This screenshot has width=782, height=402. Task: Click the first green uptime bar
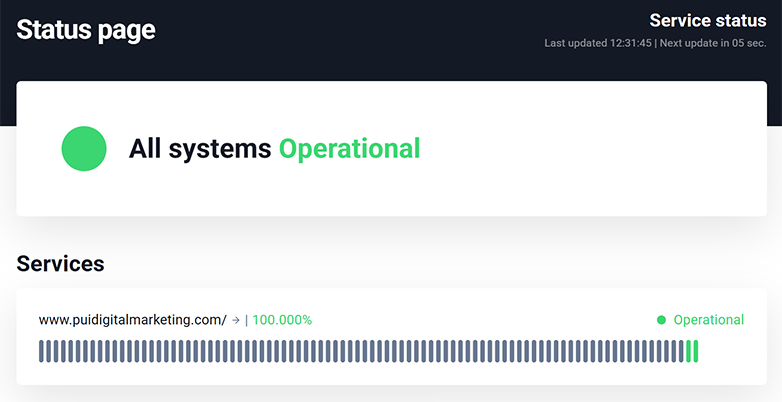[688, 351]
